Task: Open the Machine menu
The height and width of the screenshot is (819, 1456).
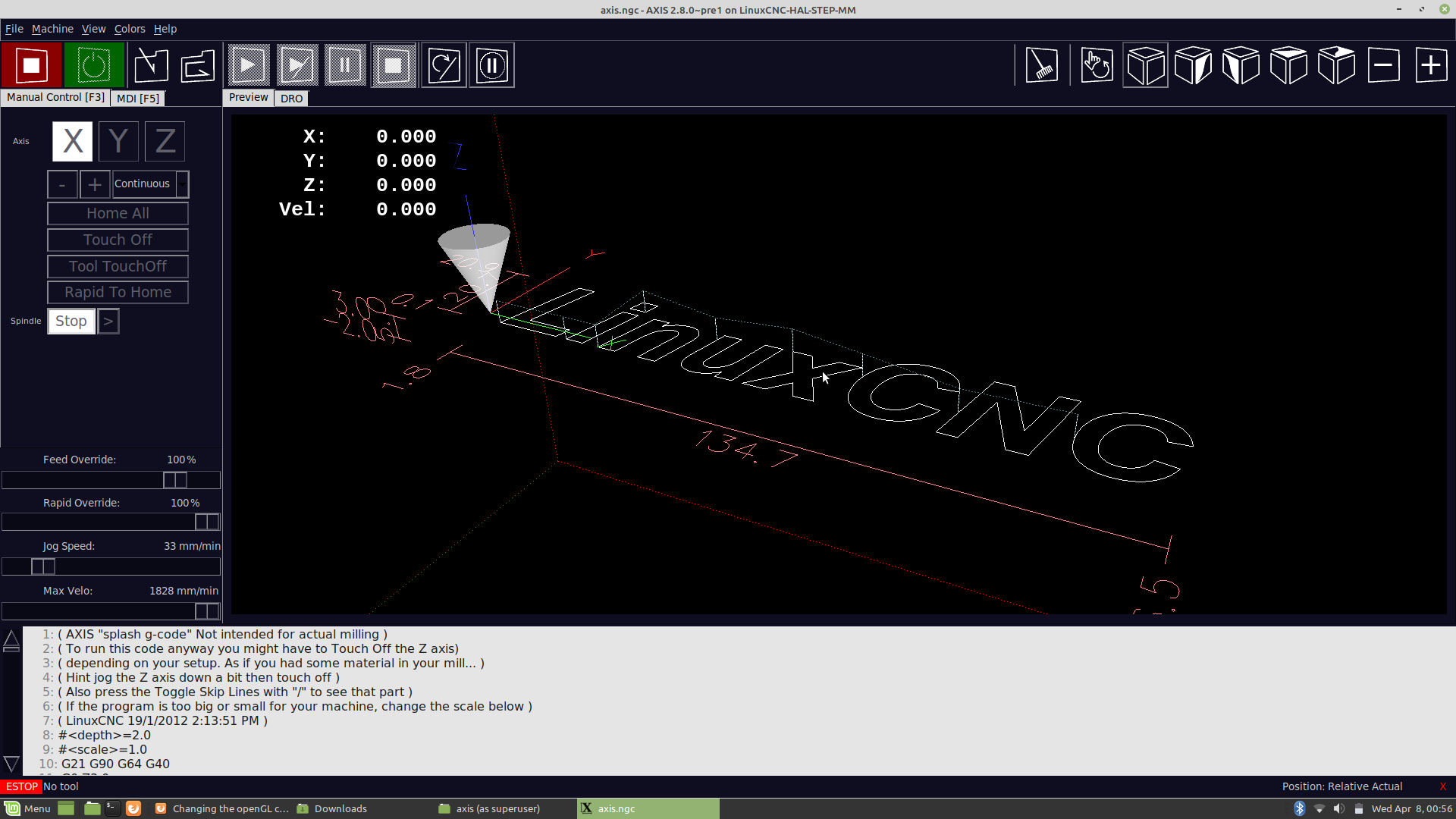Action: (52, 29)
